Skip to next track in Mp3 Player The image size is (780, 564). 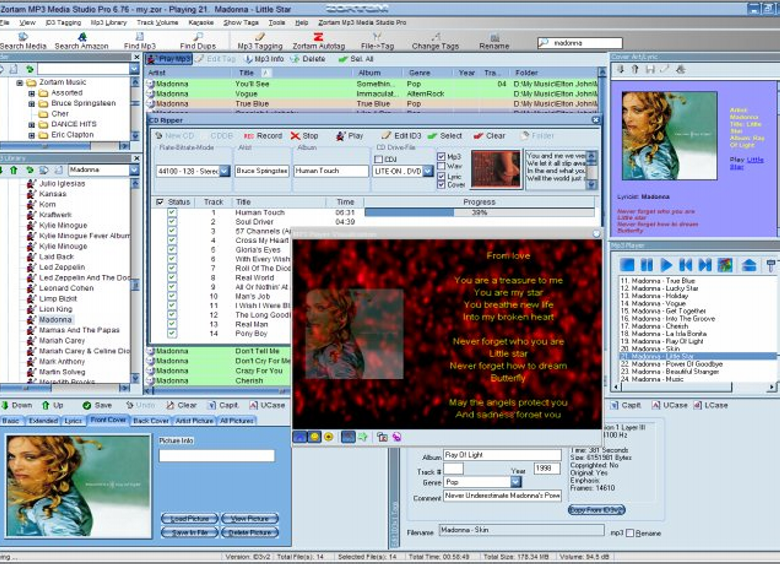(705, 265)
